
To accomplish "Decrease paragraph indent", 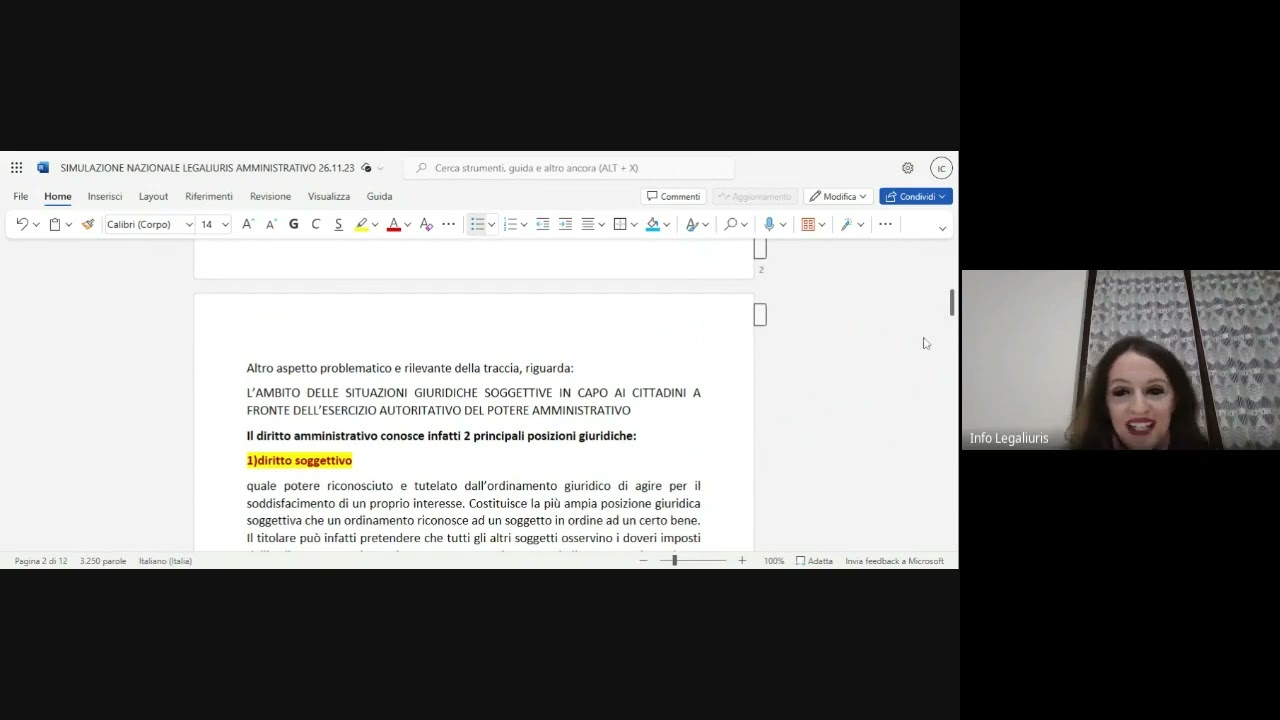I will click(x=542, y=224).
